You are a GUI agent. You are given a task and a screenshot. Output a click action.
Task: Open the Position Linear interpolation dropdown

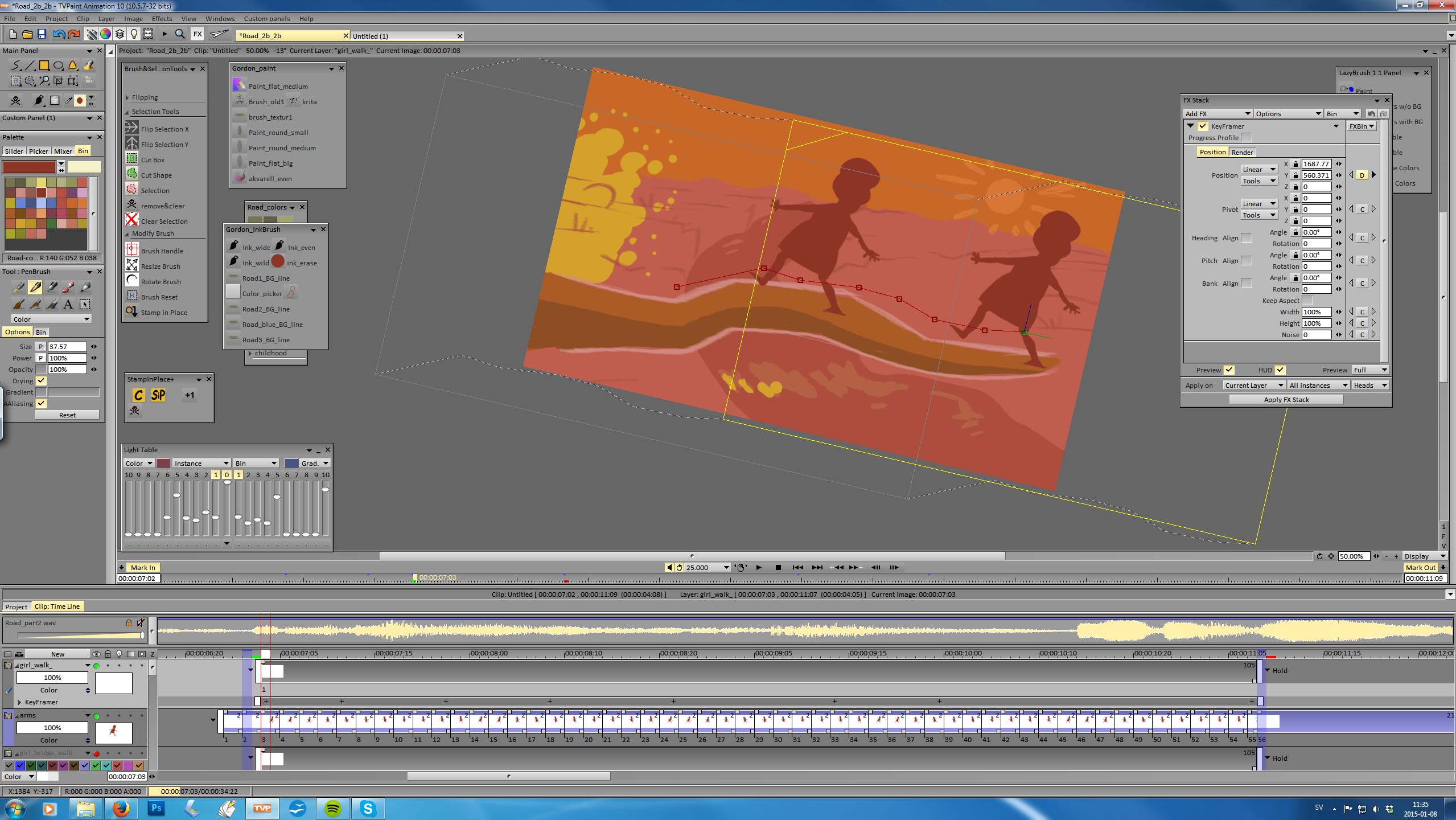tap(1259, 170)
